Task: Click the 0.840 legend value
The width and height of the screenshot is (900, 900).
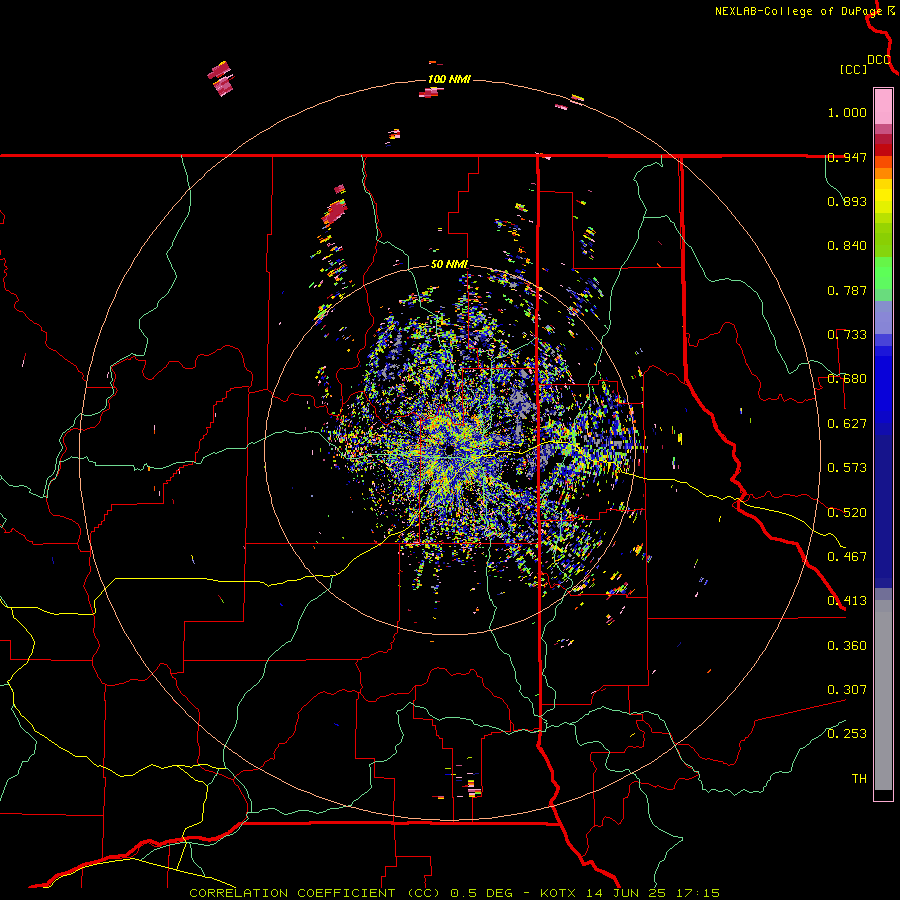Action: pyautogui.click(x=847, y=246)
